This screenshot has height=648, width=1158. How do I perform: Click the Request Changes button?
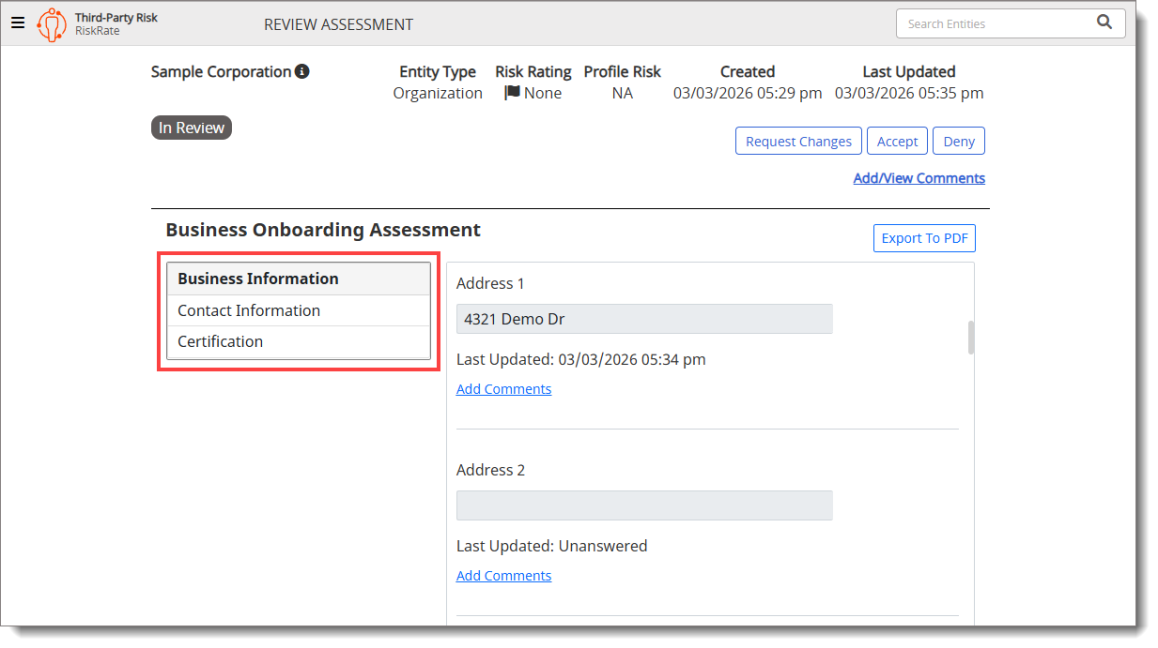click(x=798, y=141)
